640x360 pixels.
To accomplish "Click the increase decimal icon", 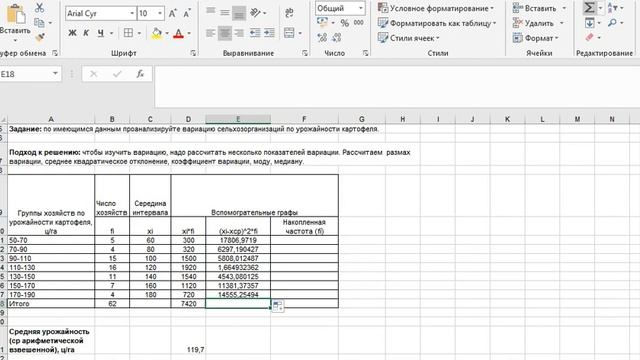I will tap(322, 38).
